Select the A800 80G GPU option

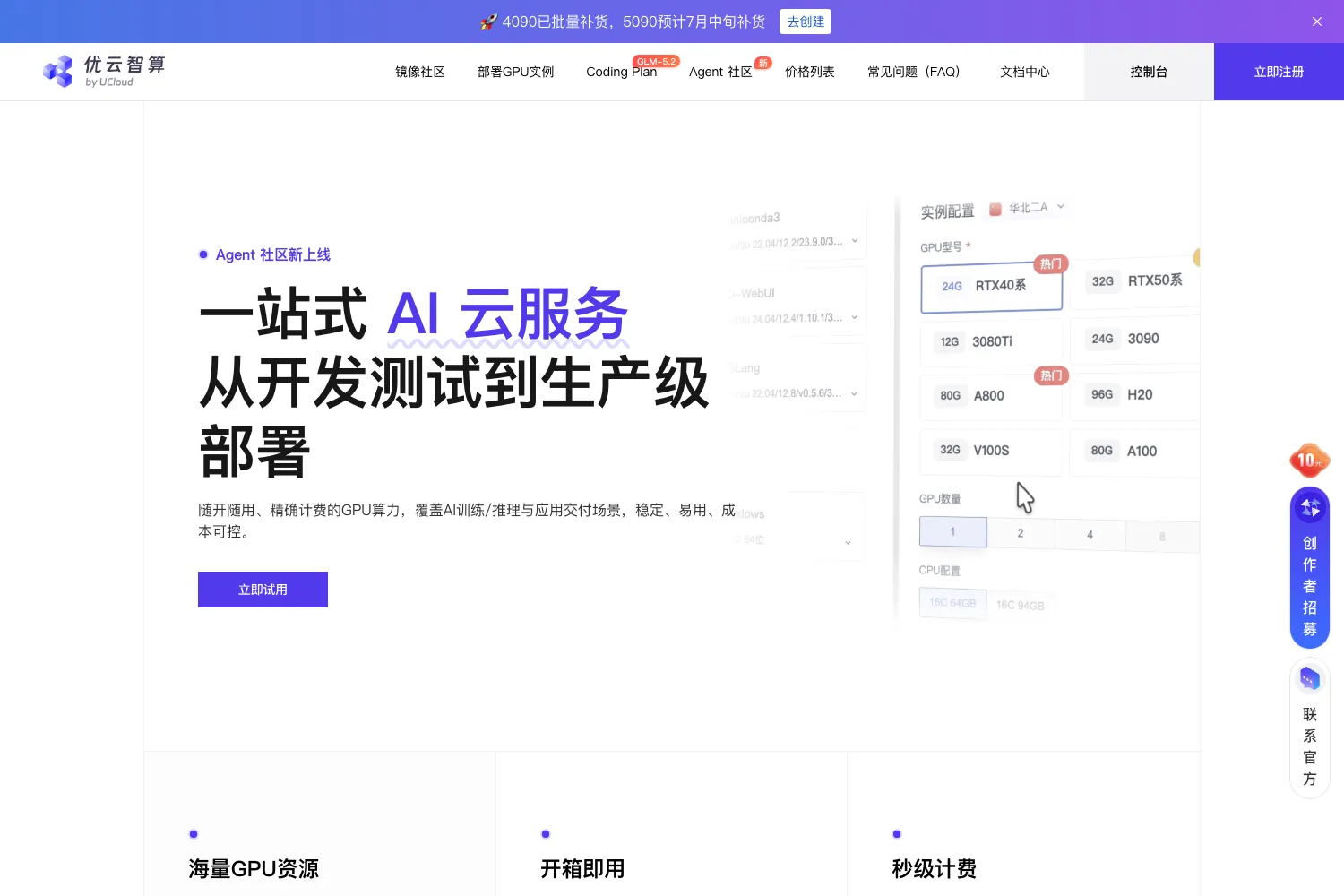coord(991,396)
